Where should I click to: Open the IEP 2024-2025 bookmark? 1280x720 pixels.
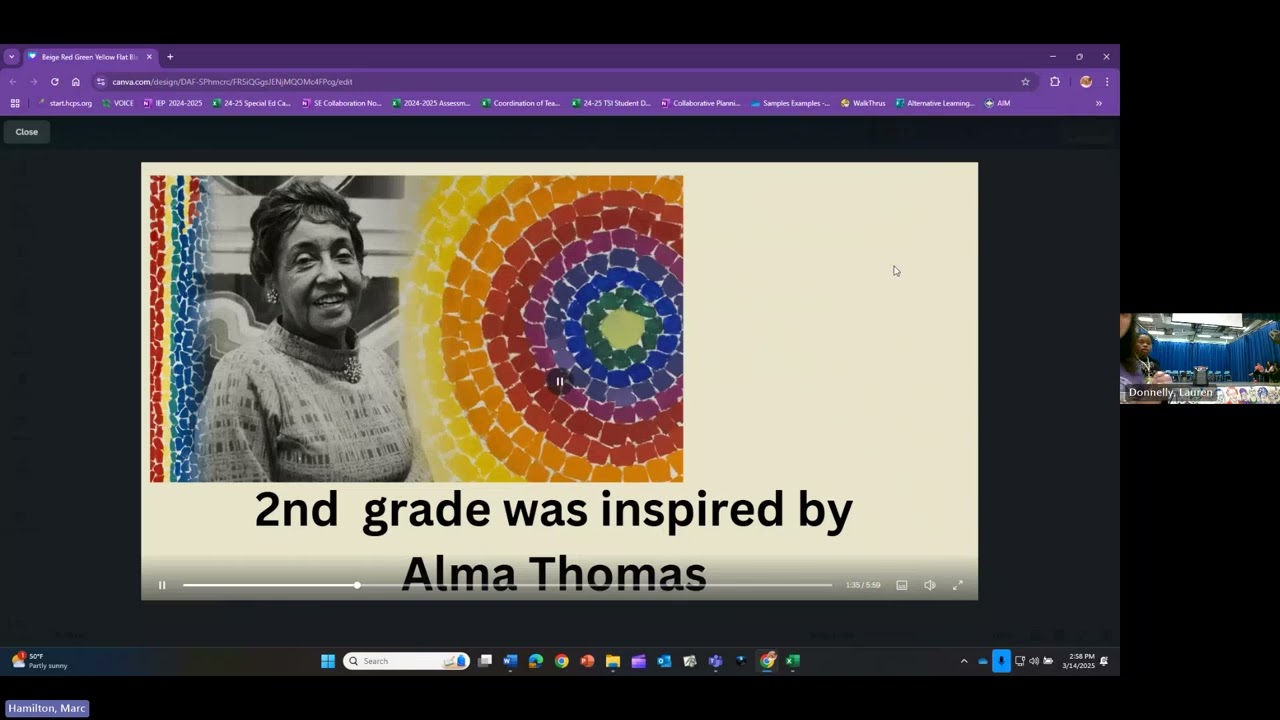point(172,103)
